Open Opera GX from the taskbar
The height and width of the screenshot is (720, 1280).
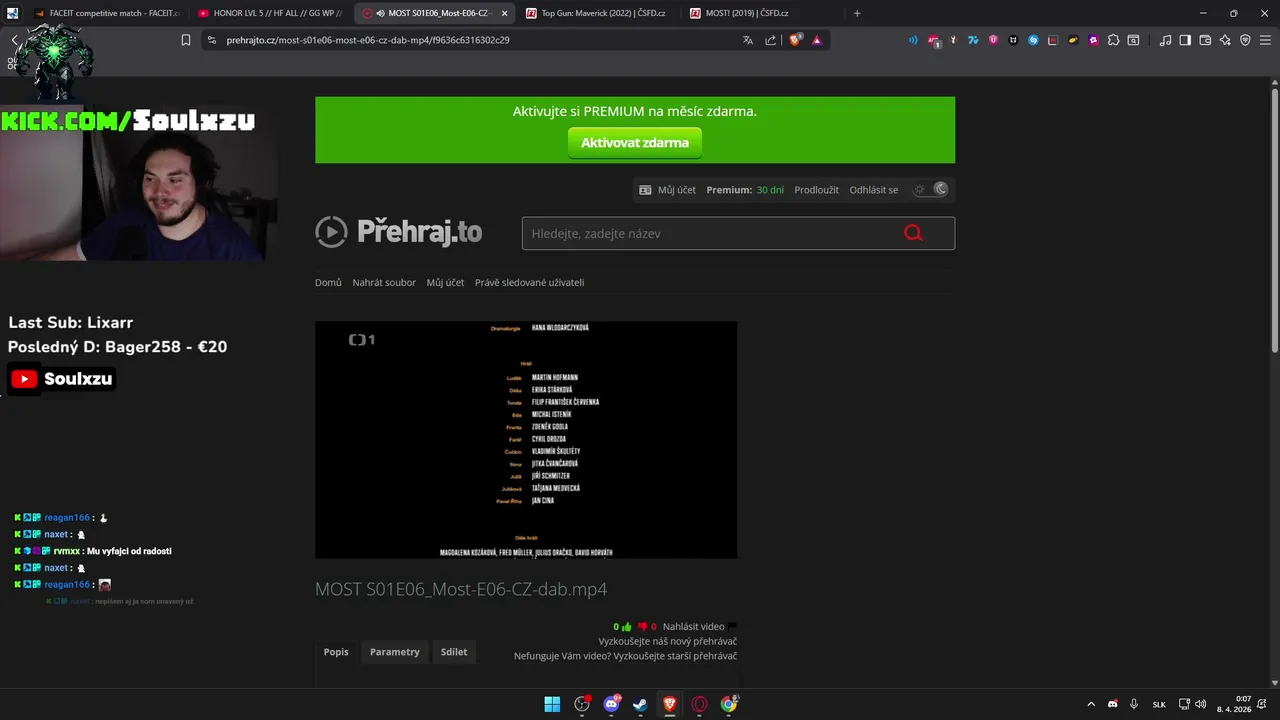699,704
